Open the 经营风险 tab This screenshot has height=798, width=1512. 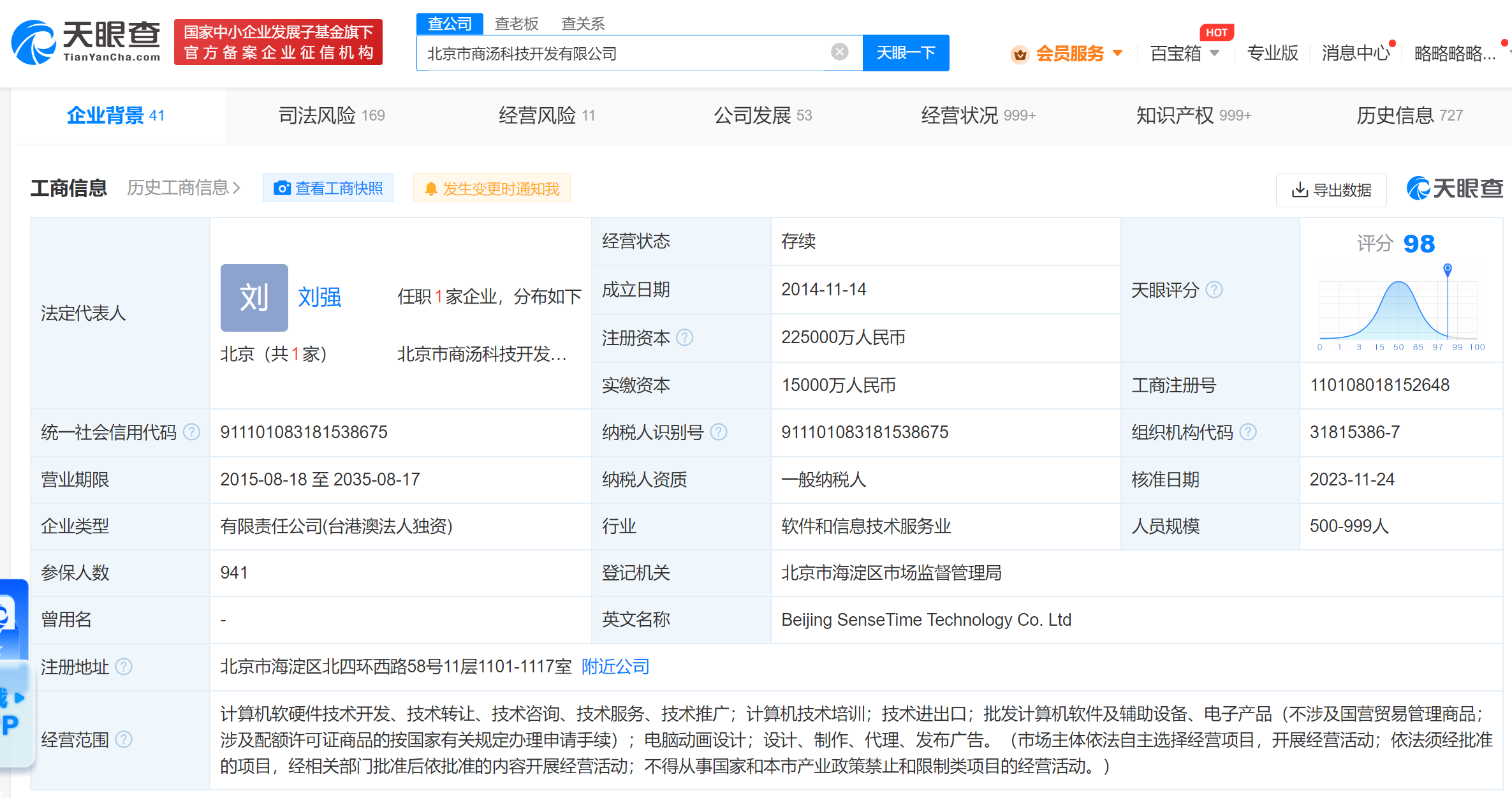[547, 115]
